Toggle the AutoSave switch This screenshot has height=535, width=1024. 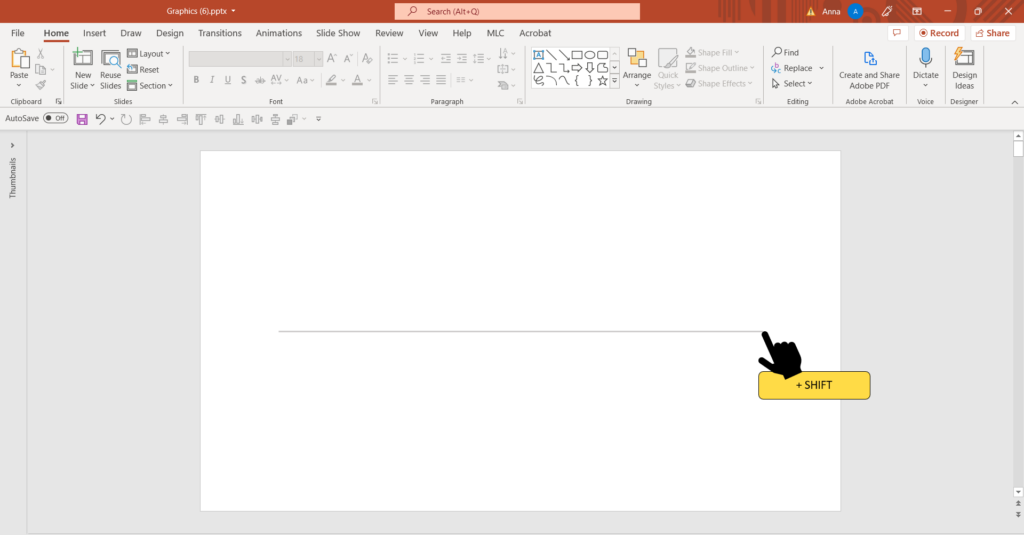coord(55,118)
